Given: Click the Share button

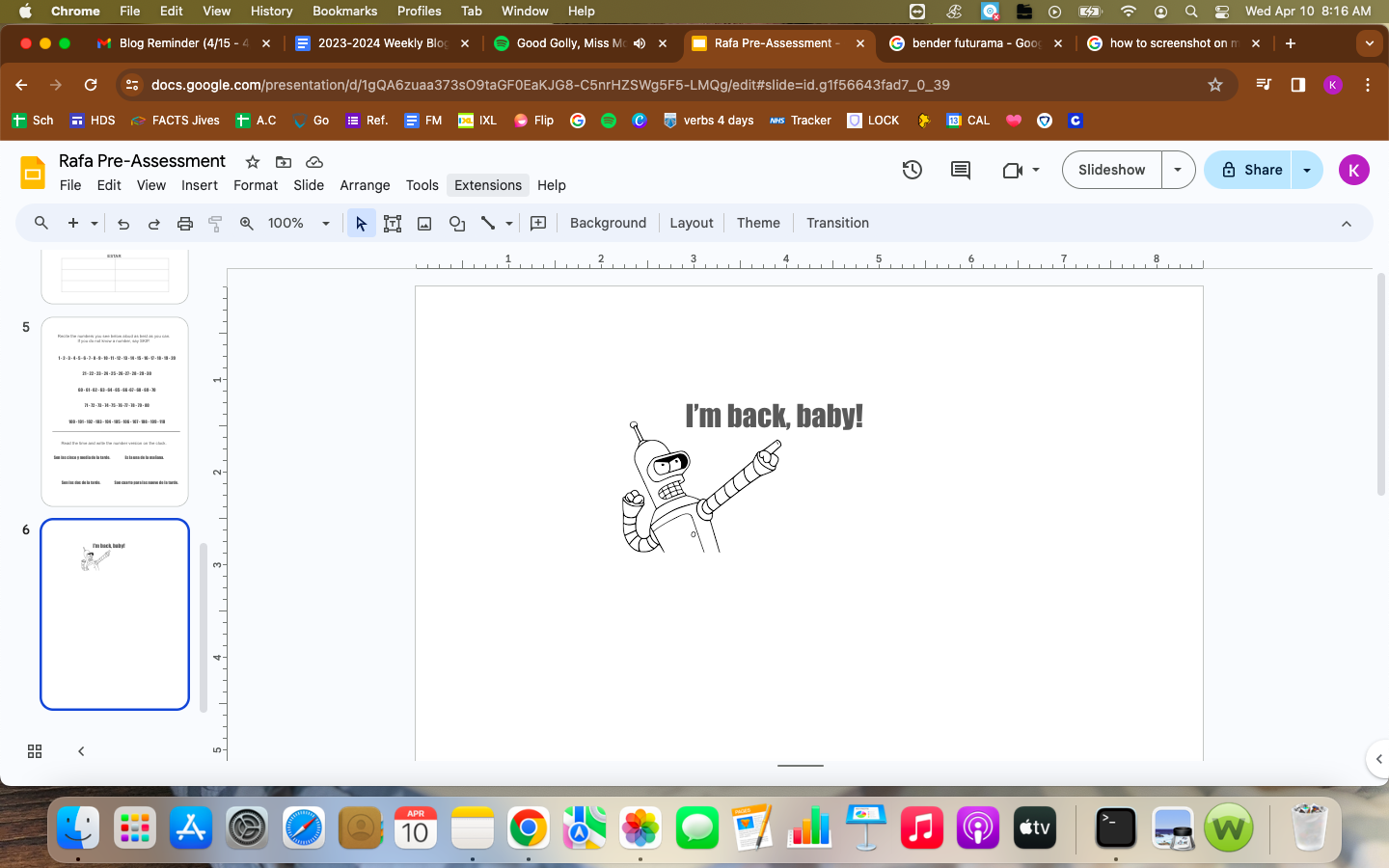Looking at the screenshot, I should pos(1248,170).
